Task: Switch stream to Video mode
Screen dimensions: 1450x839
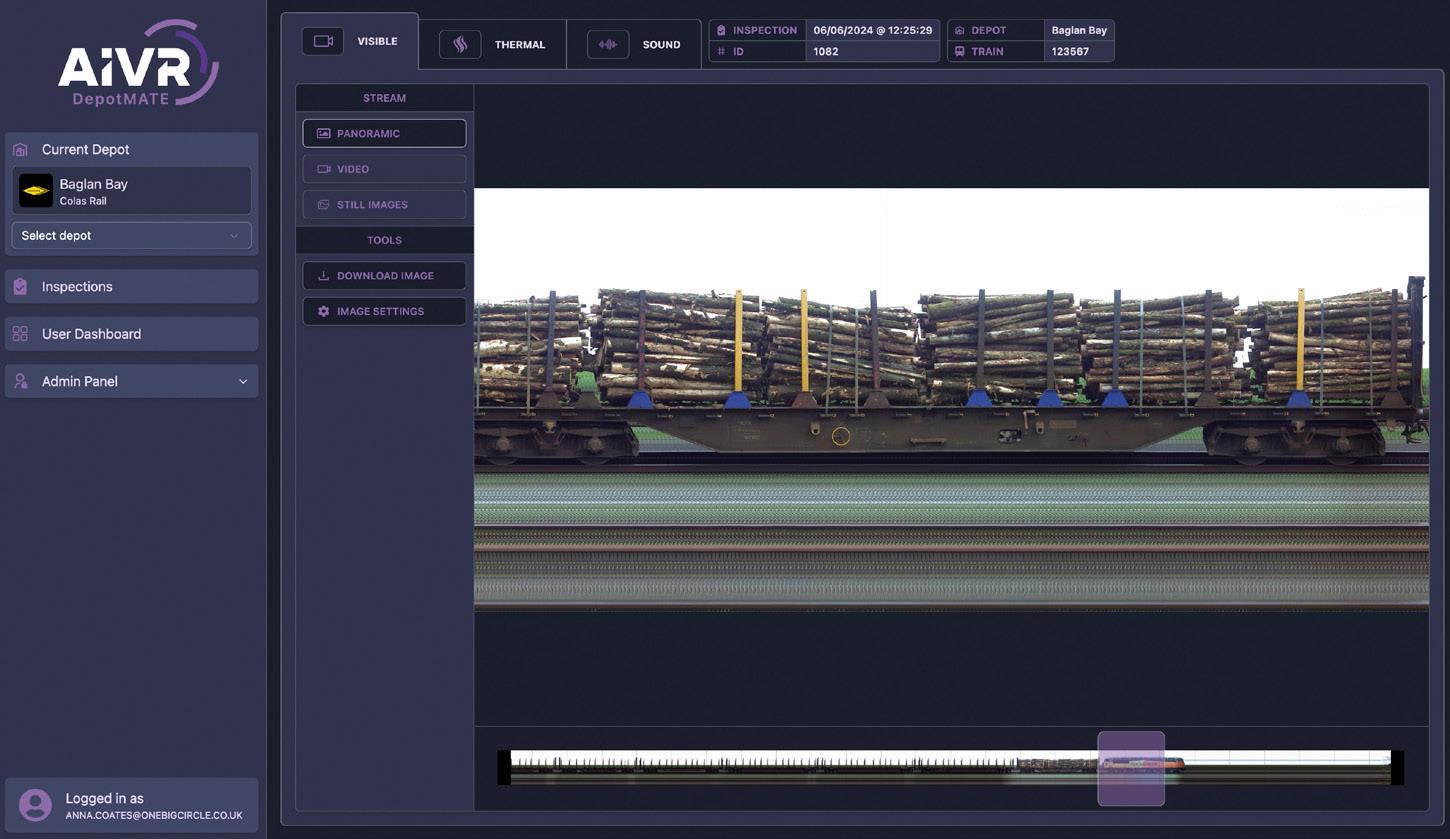Action: click(384, 169)
